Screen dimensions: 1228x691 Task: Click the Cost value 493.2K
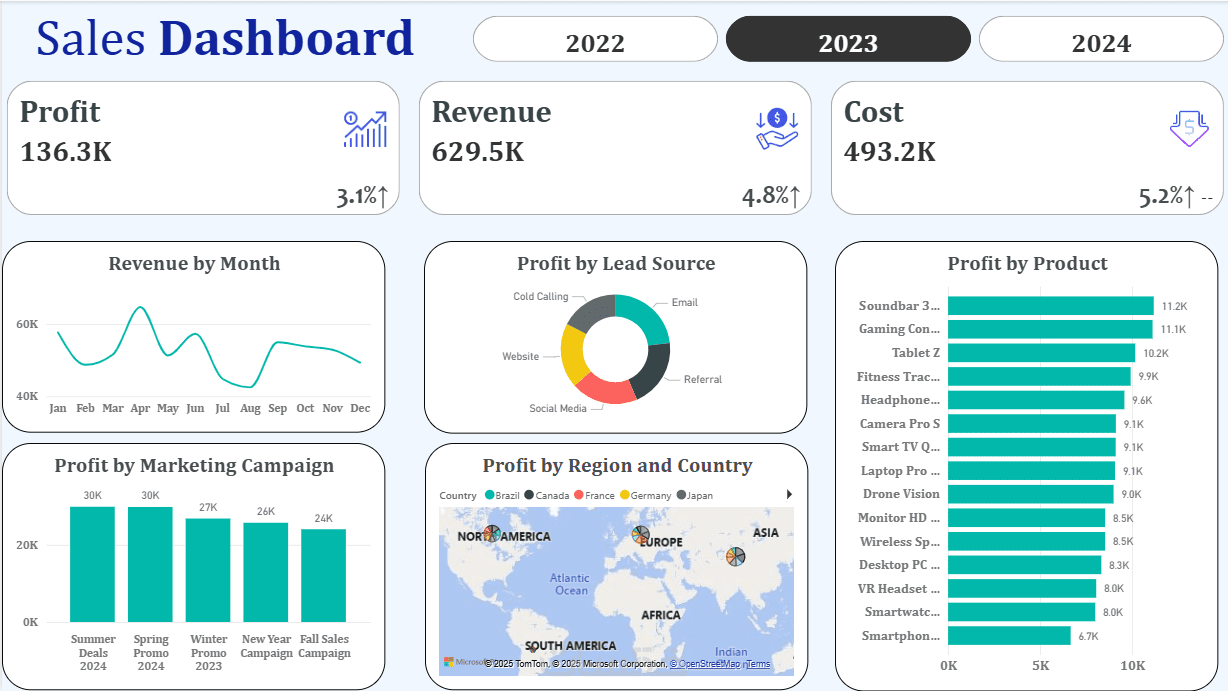coord(890,152)
